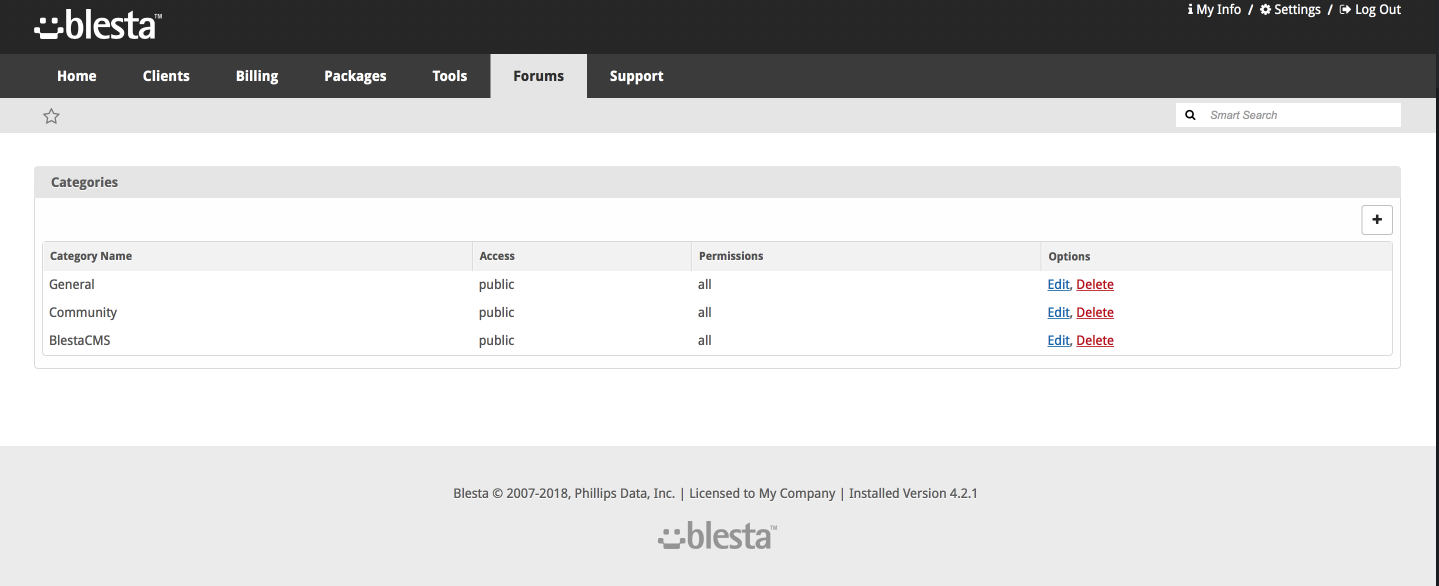The height and width of the screenshot is (586, 1439).
Task: Open Settings with the gear icon
Action: pyautogui.click(x=1290, y=9)
